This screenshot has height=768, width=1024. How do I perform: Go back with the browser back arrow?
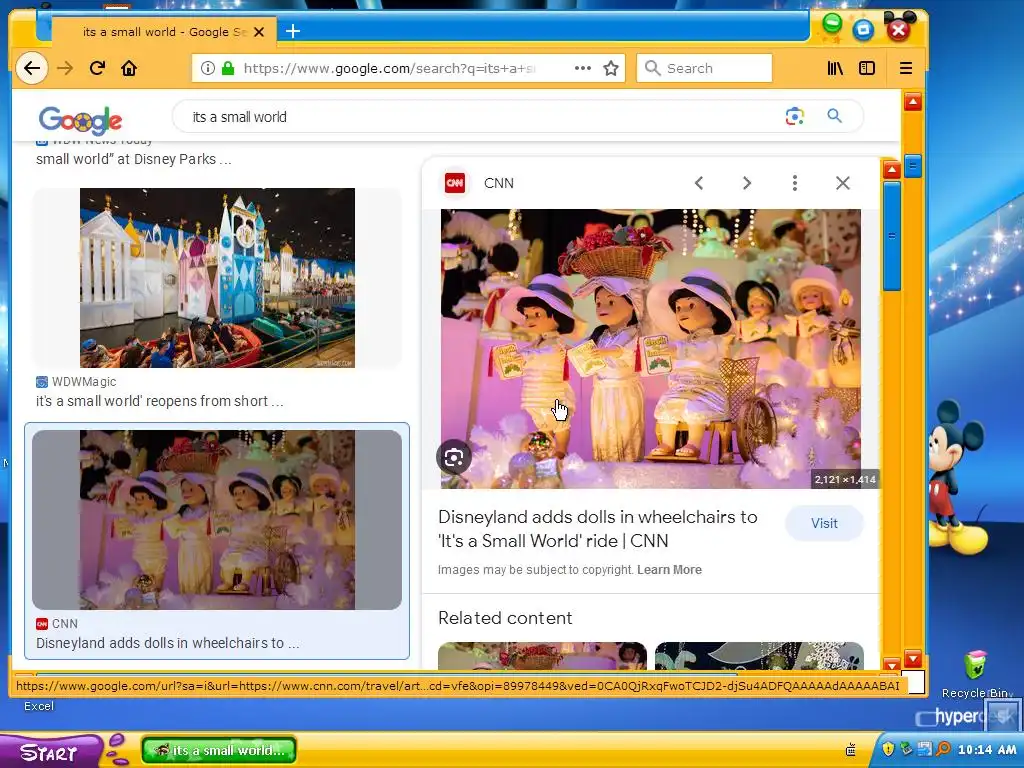31,68
